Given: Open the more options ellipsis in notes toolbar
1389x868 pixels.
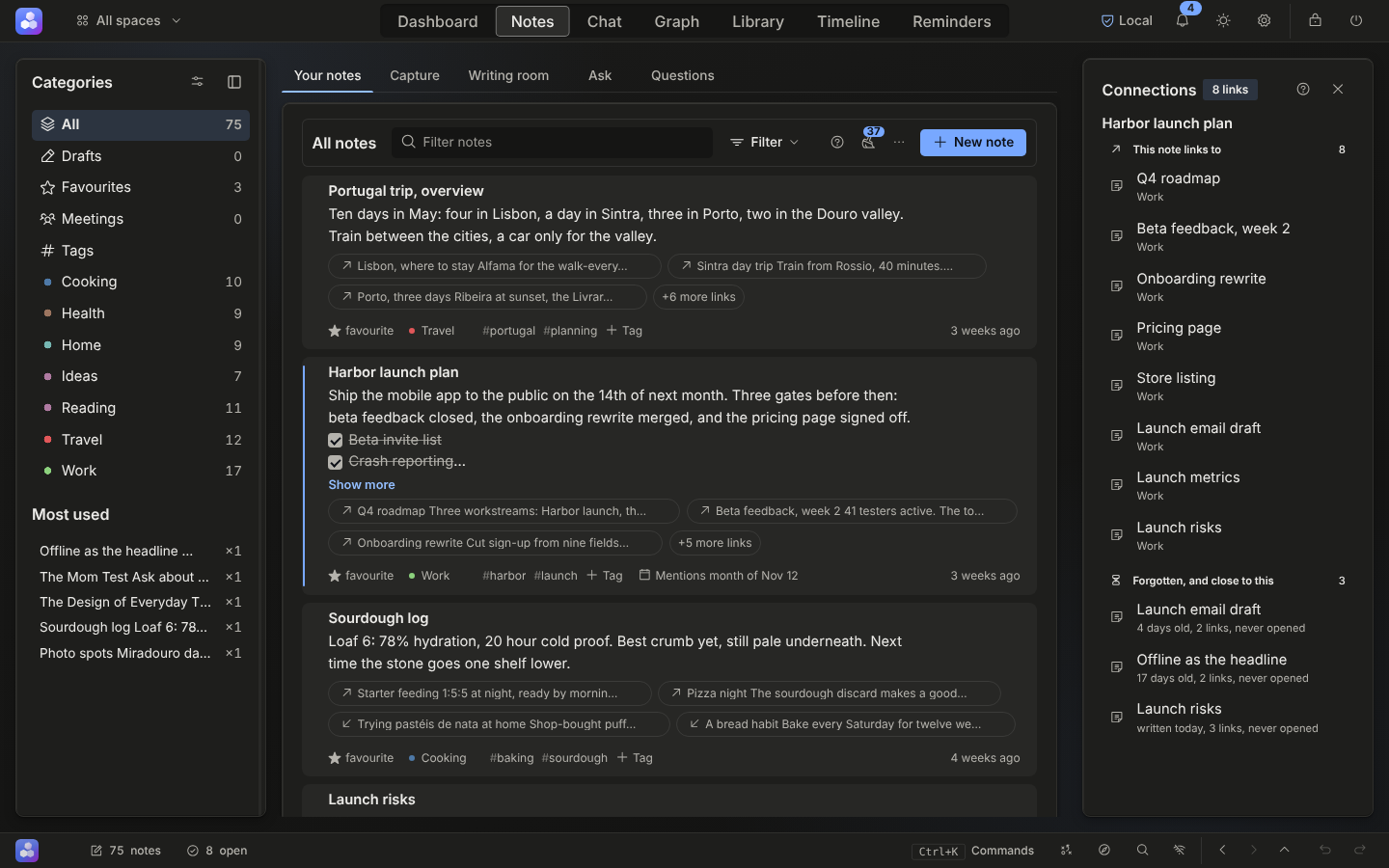Looking at the screenshot, I should coord(899,142).
